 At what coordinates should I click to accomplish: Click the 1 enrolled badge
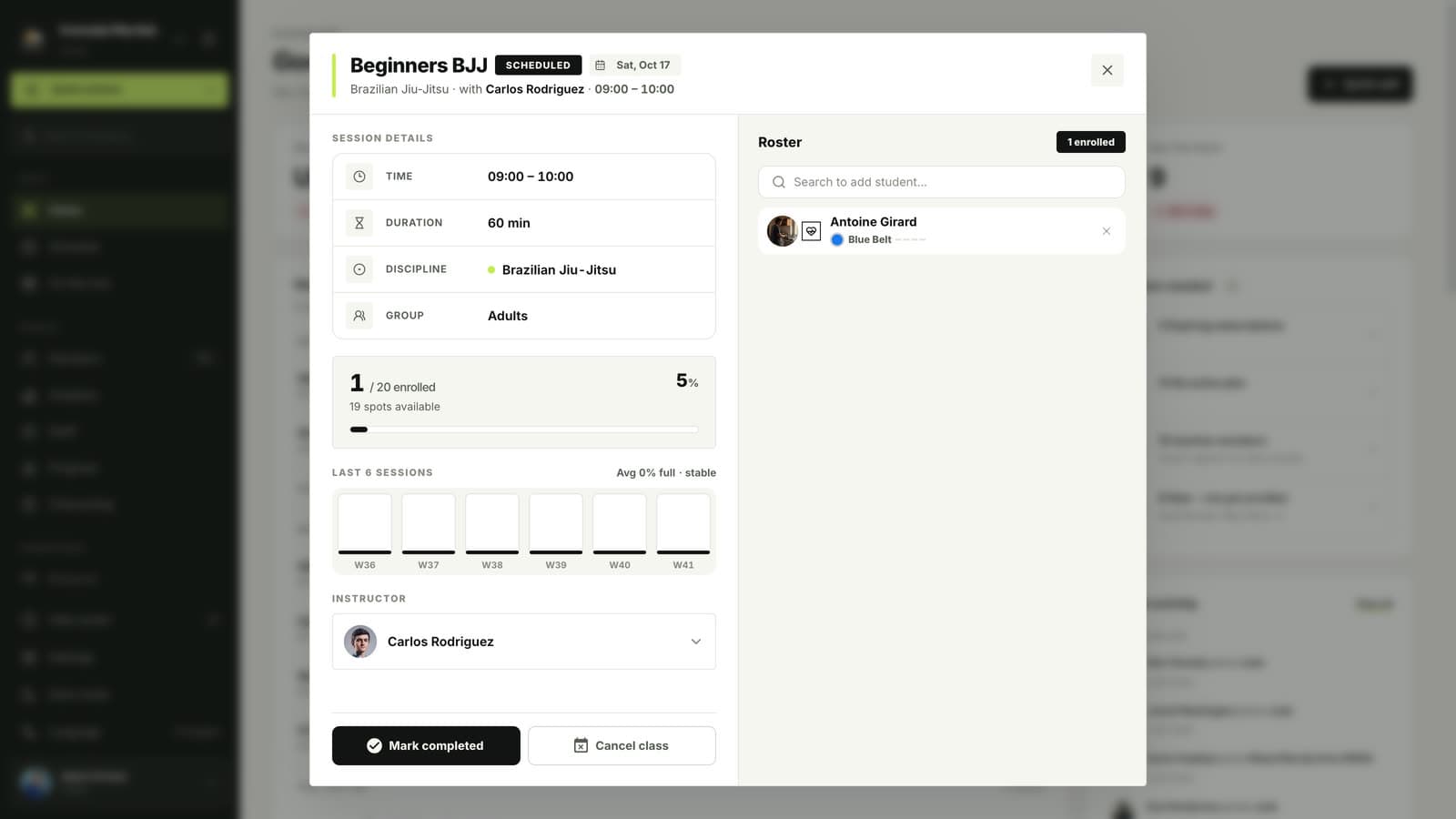(x=1090, y=142)
